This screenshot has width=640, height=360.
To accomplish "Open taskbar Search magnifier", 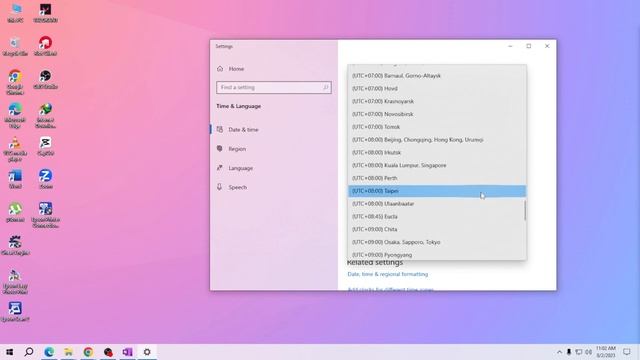I will pyautogui.click(x=29, y=352).
